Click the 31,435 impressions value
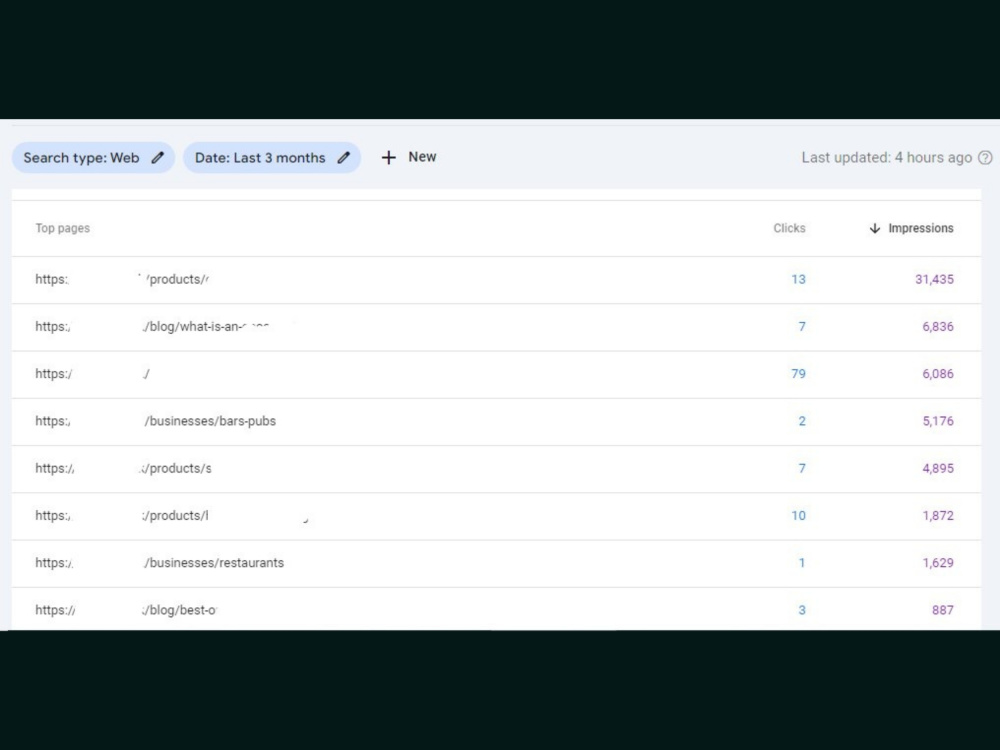1000x750 pixels. [x=934, y=279]
